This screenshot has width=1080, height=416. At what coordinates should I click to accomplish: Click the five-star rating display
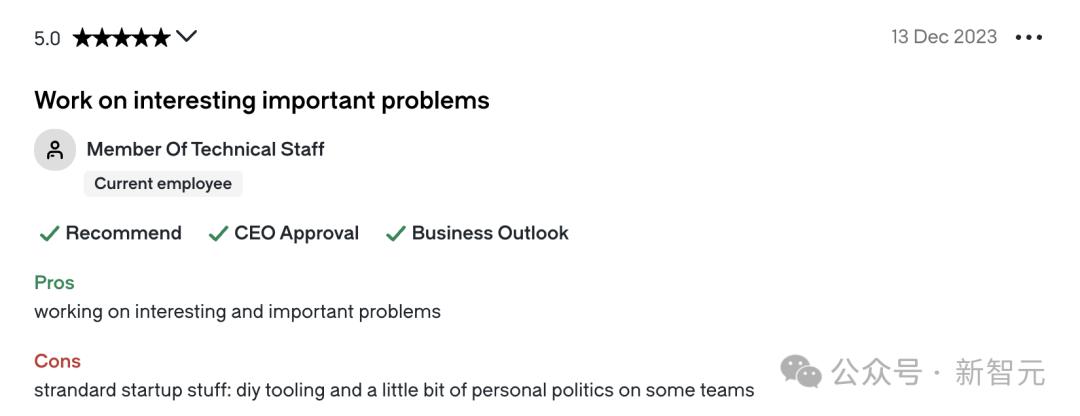(x=121, y=38)
